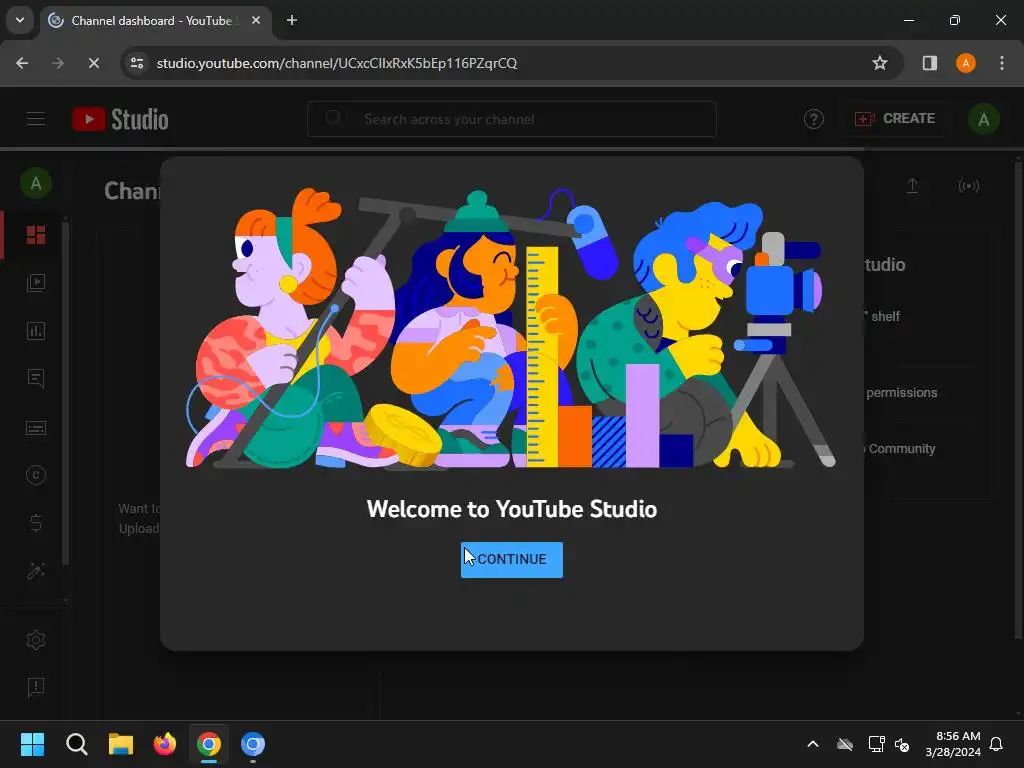This screenshot has width=1024, height=768.
Task: Open Windows taskbar search
Action: pos(76,744)
